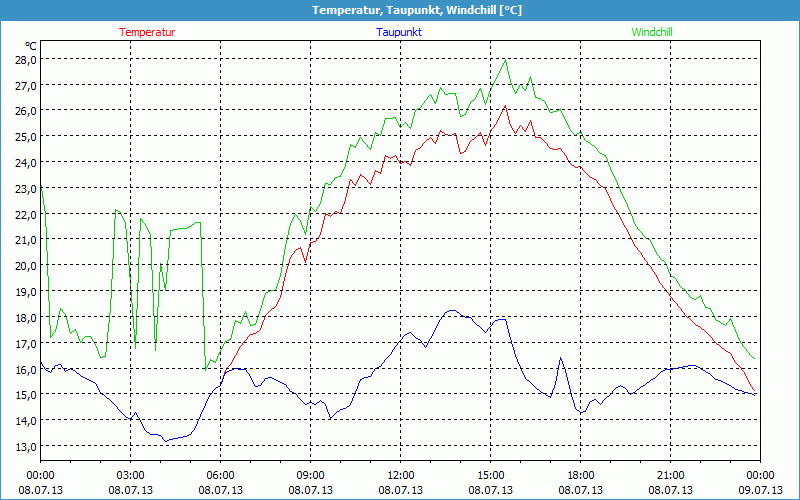Click the 23,0 y-axis value
This screenshot has height=500, width=800.
(x=27, y=189)
